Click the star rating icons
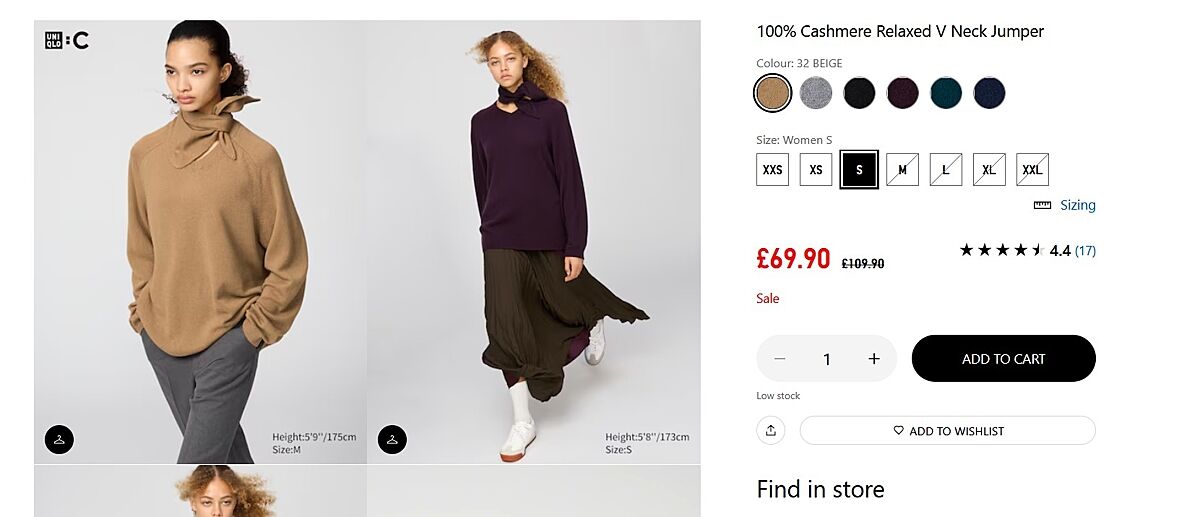 [x=1002, y=250]
